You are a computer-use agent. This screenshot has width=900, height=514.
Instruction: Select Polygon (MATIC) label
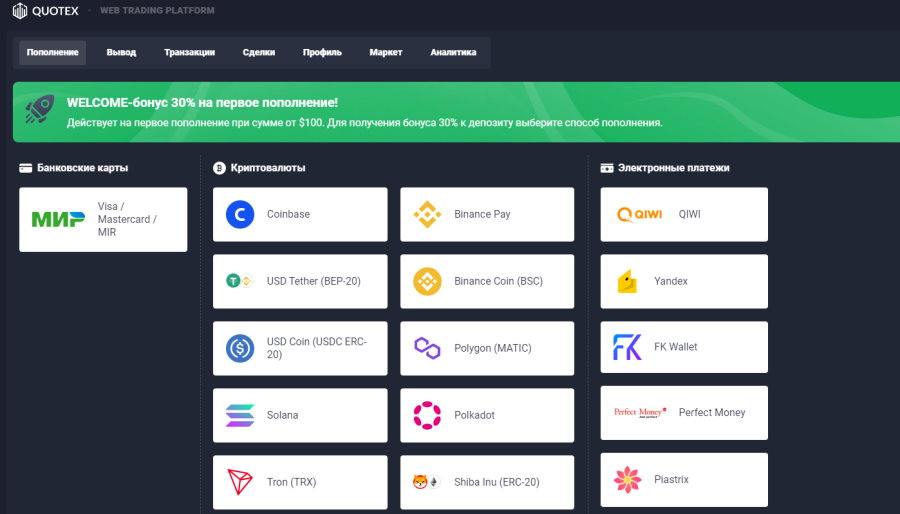coord(492,348)
